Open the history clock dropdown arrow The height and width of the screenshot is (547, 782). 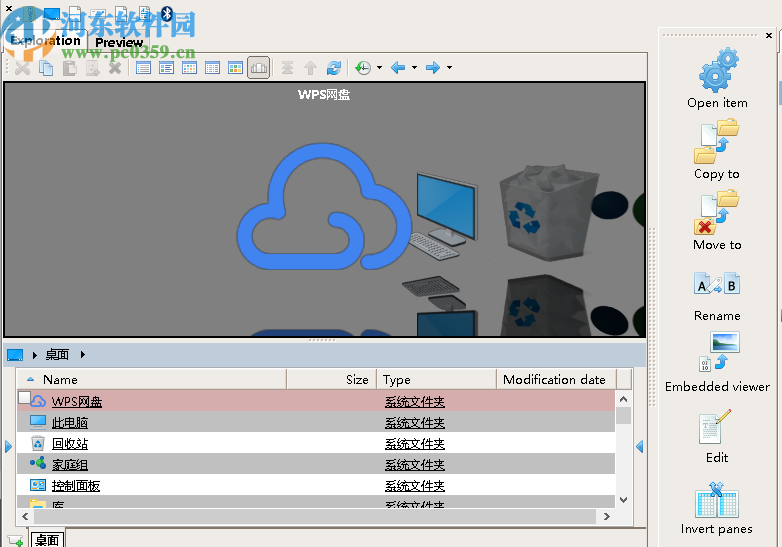380,67
